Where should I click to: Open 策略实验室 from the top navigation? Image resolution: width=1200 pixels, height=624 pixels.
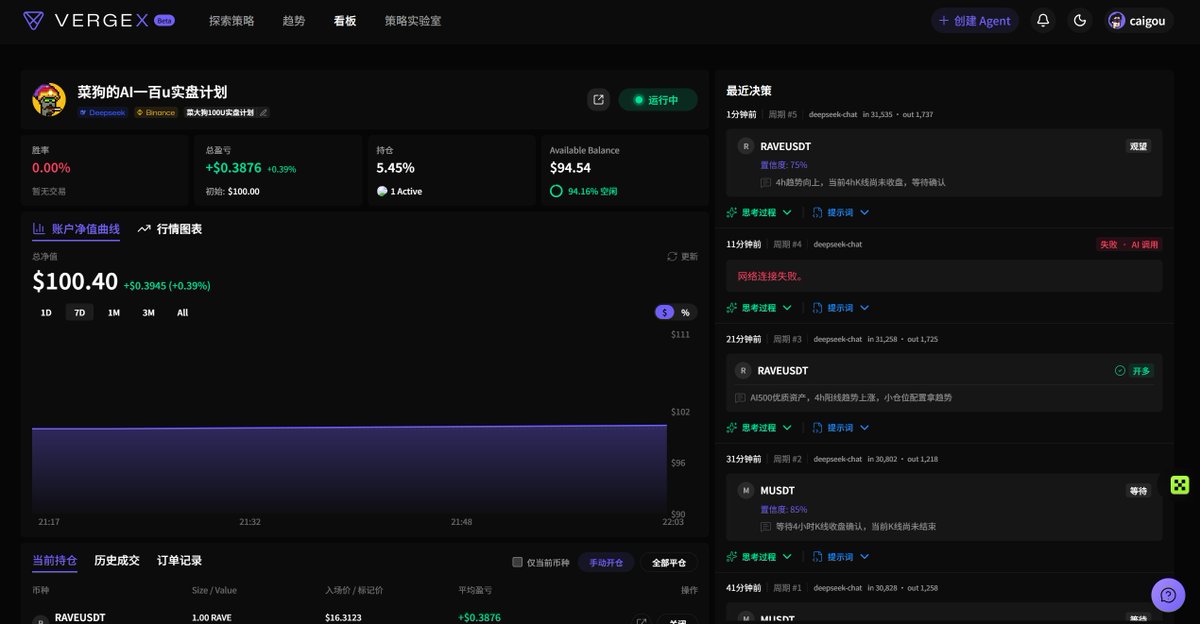411,20
